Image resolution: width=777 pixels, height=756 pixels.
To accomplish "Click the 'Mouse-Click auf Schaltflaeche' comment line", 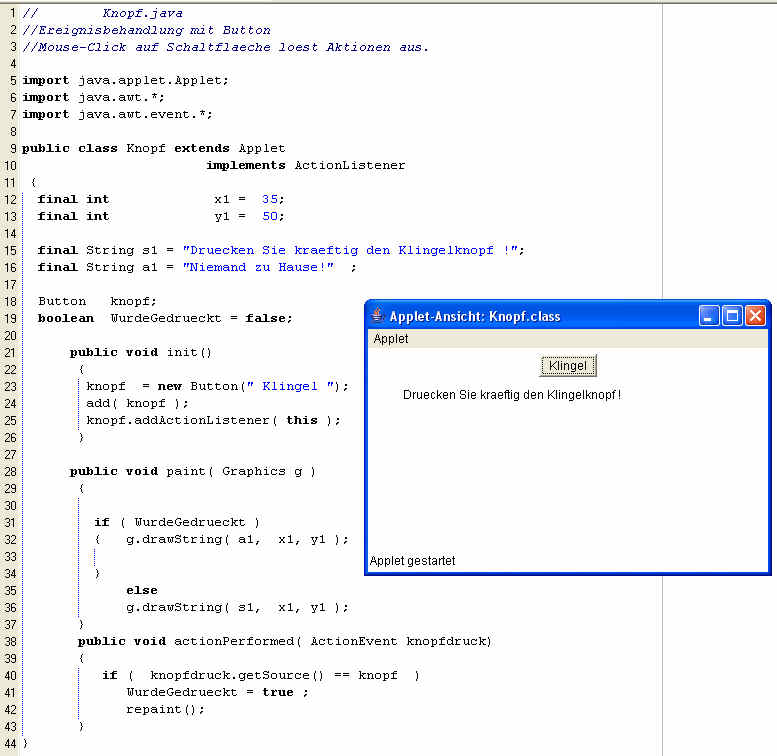I will click(226, 47).
